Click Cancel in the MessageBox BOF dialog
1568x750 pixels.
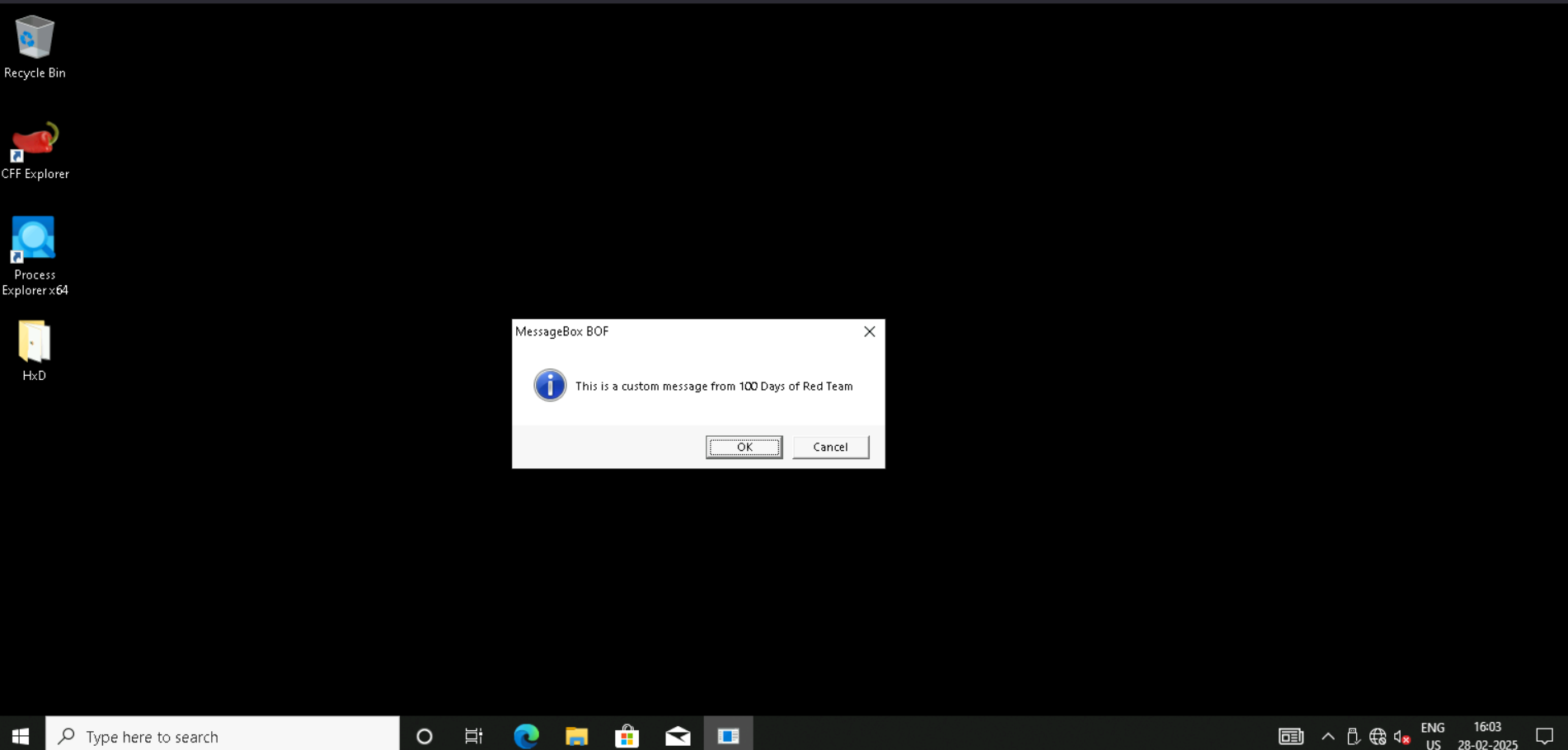830,447
